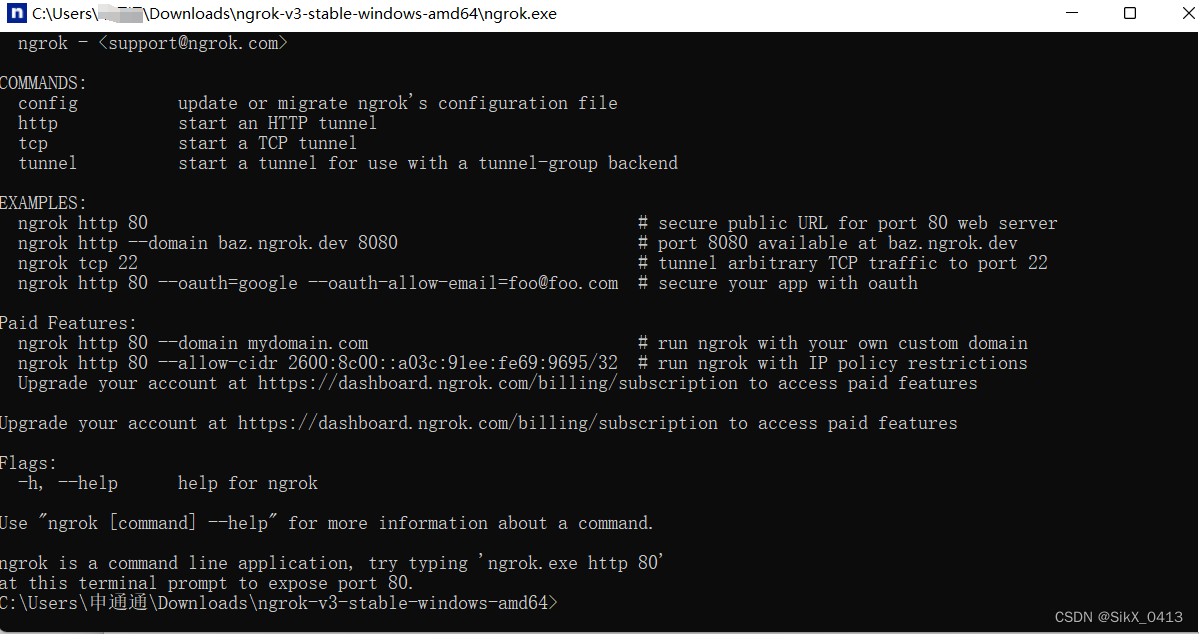Close the ngrok console window

(1188, 13)
